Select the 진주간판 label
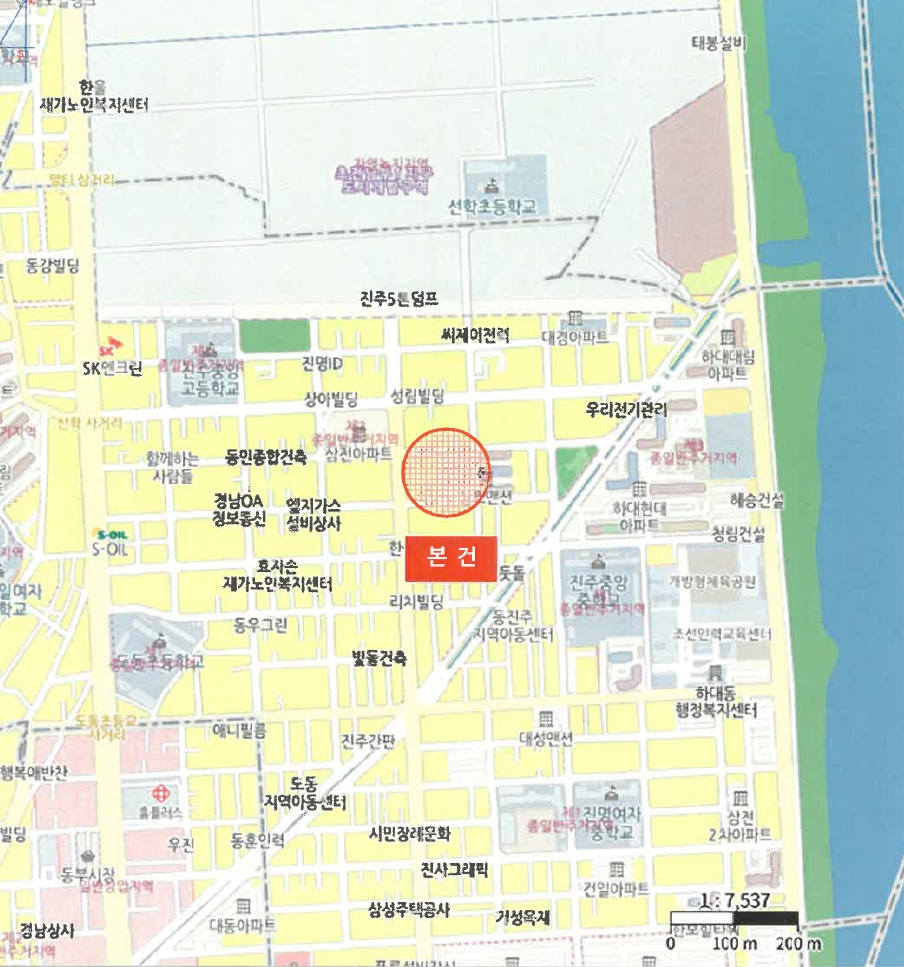The width and height of the screenshot is (904, 967). click(368, 741)
